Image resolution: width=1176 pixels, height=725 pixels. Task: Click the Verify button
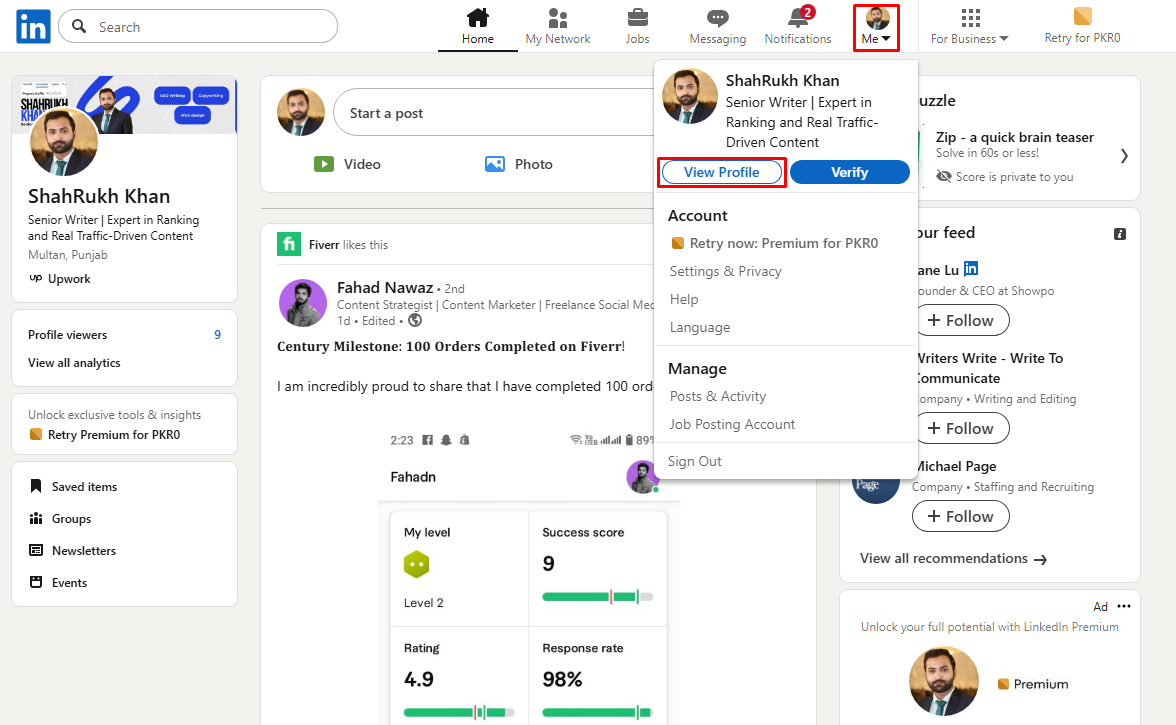pyautogui.click(x=850, y=172)
